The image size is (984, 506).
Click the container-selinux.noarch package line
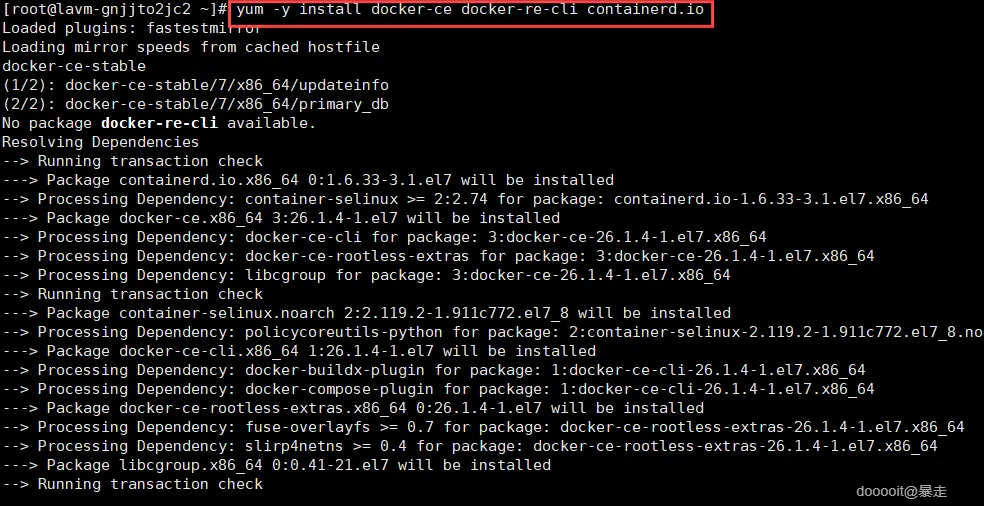[x=366, y=313]
